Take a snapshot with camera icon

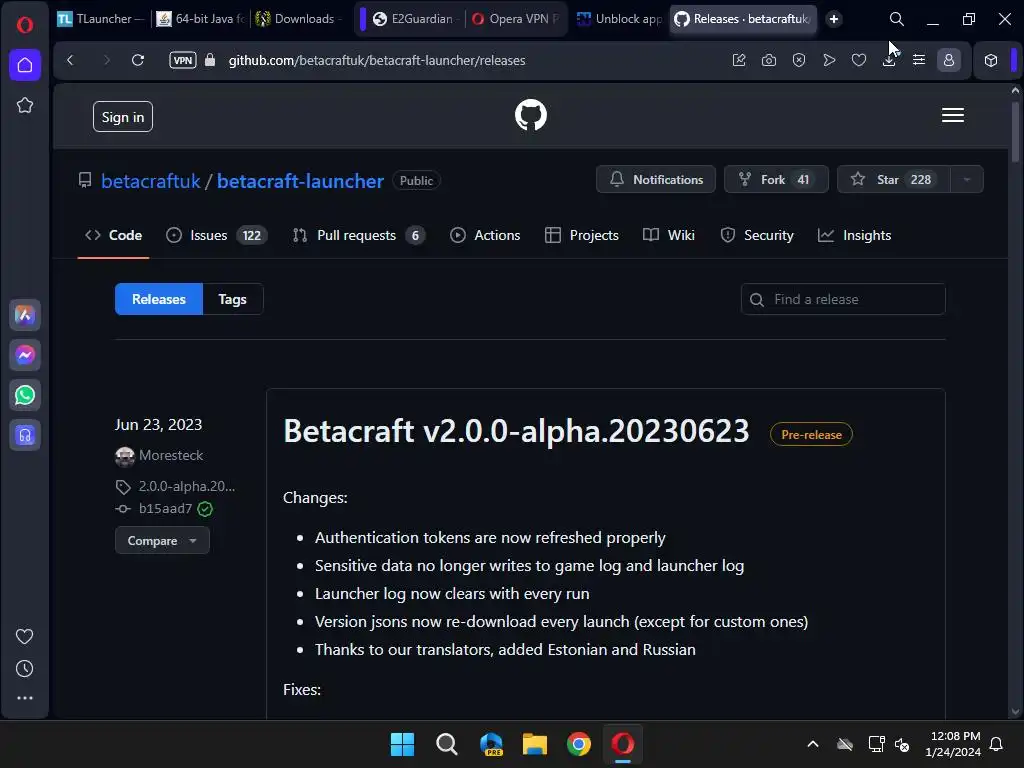[x=769, y=60]
